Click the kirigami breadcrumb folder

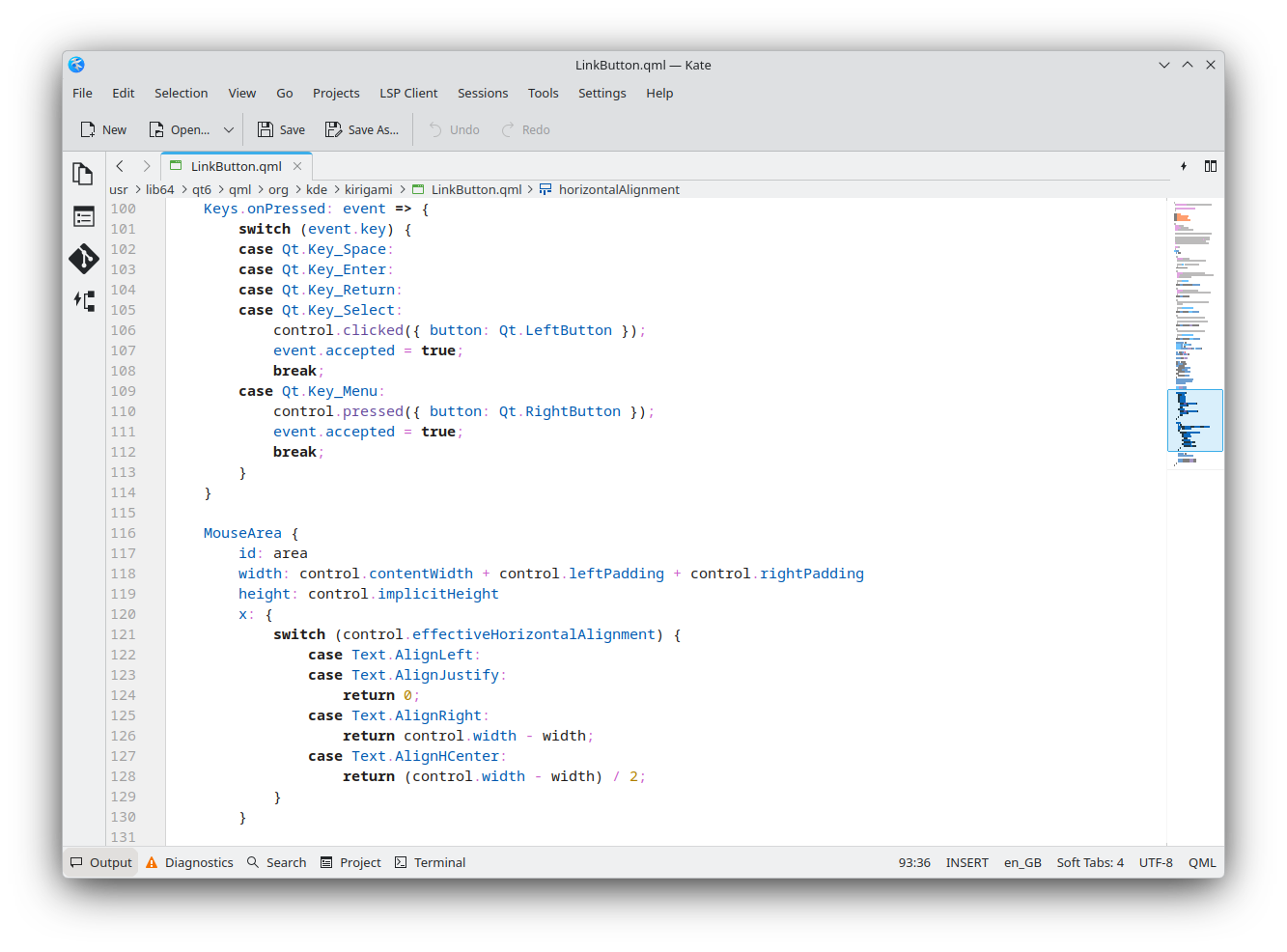coord(368,189)
